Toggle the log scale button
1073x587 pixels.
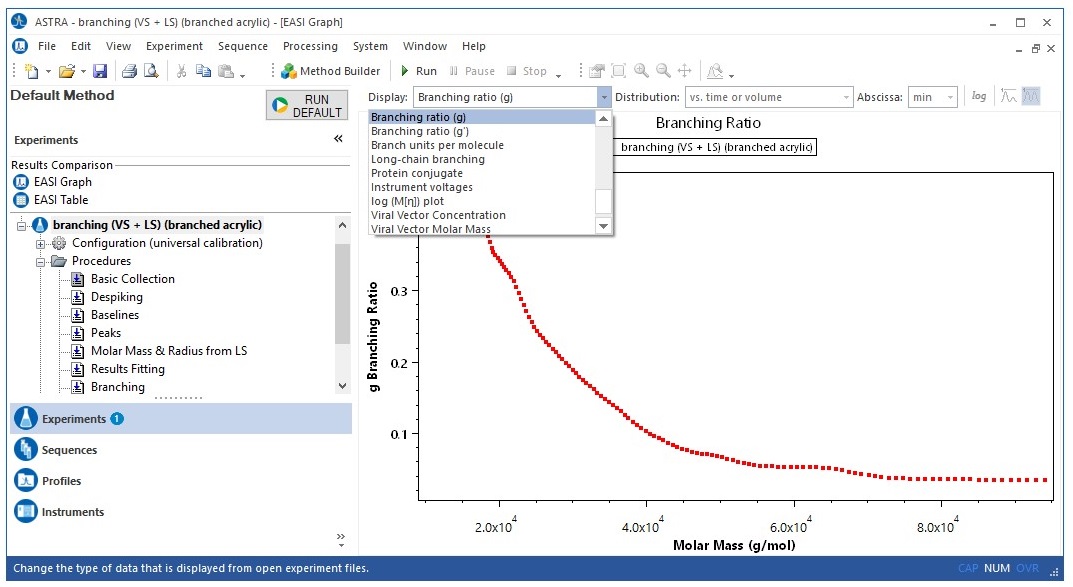click(979, 96)
